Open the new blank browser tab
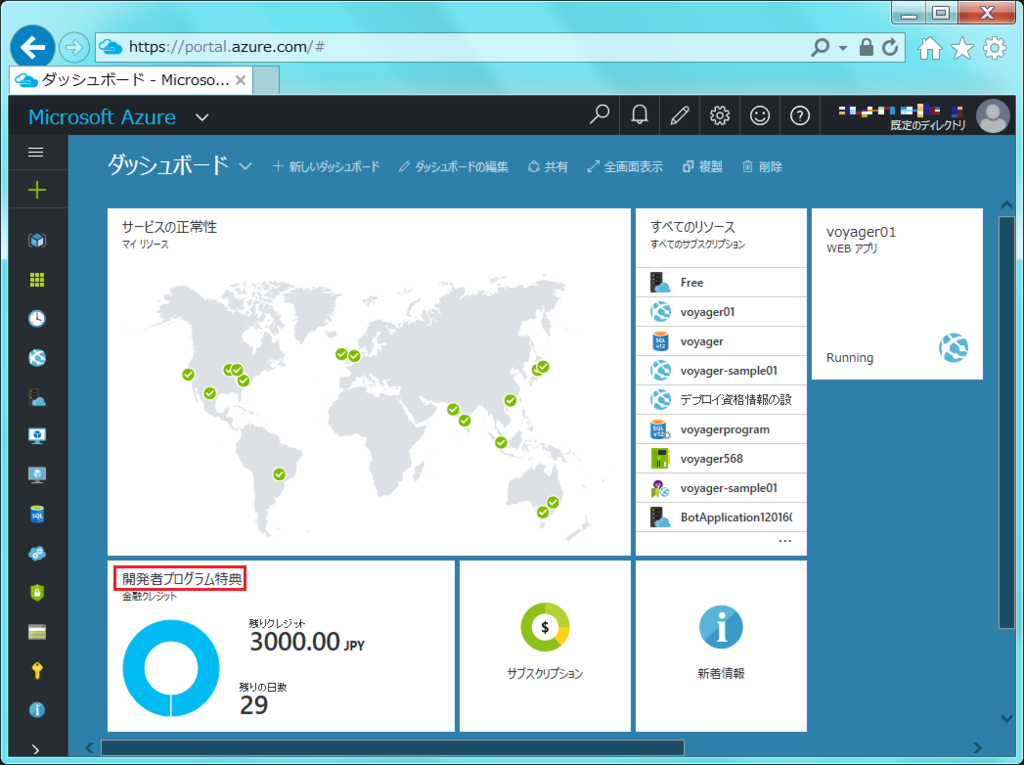The image size is (1024, 765). pyautogui.click(x=266, y=80)
